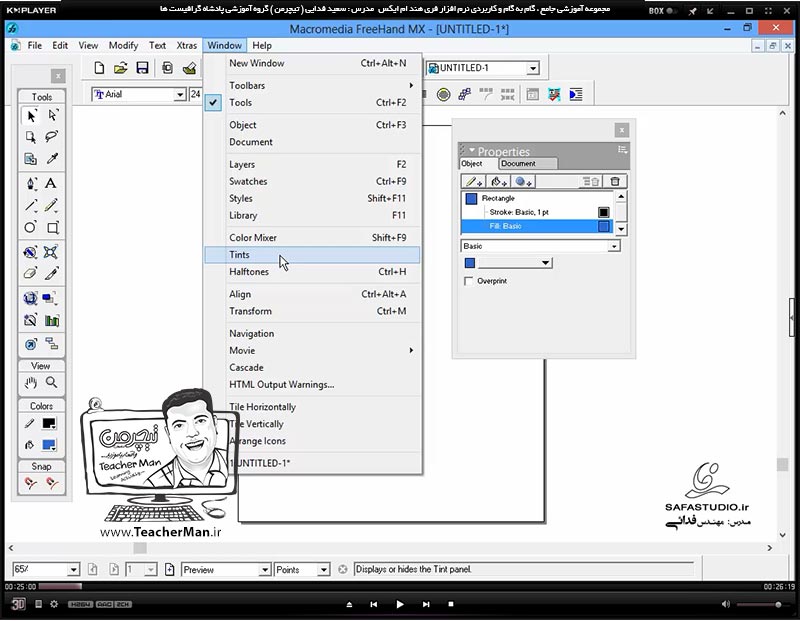Click the New document toolbar icon
800x621 pixels.
pos(99,68)
